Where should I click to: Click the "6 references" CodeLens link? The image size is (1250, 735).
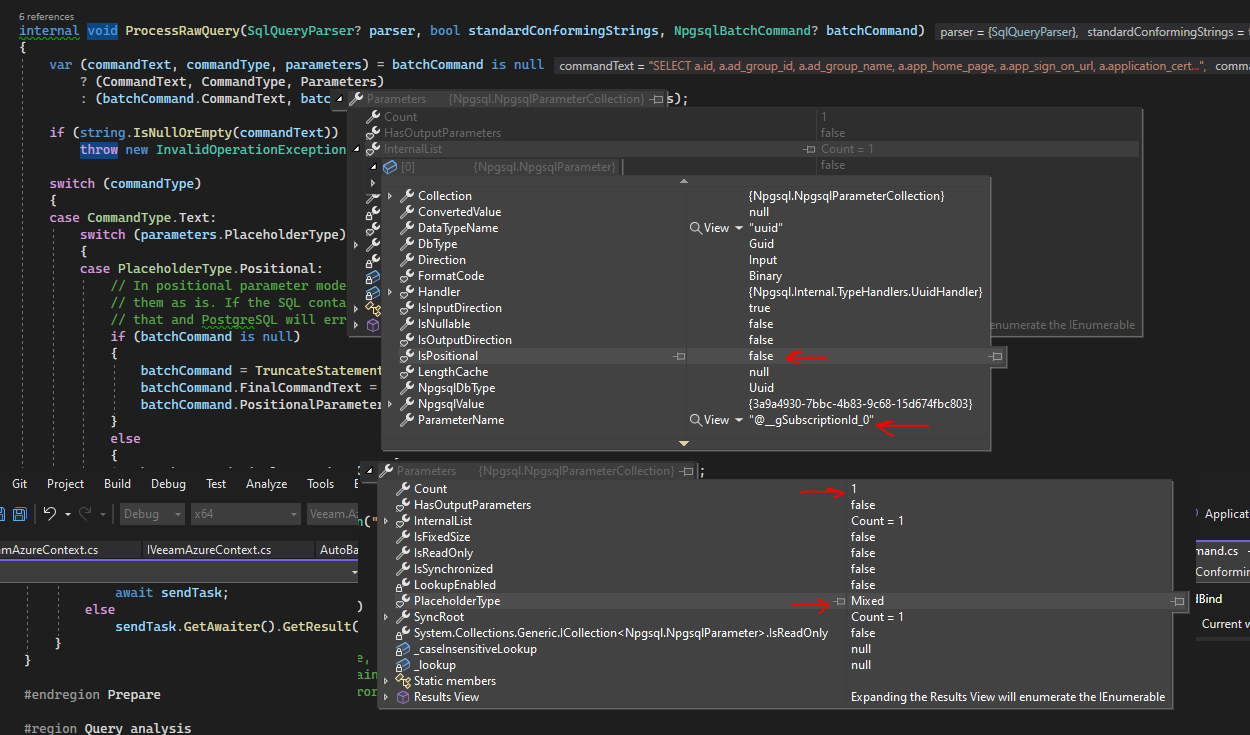click(x=46, y=17)
